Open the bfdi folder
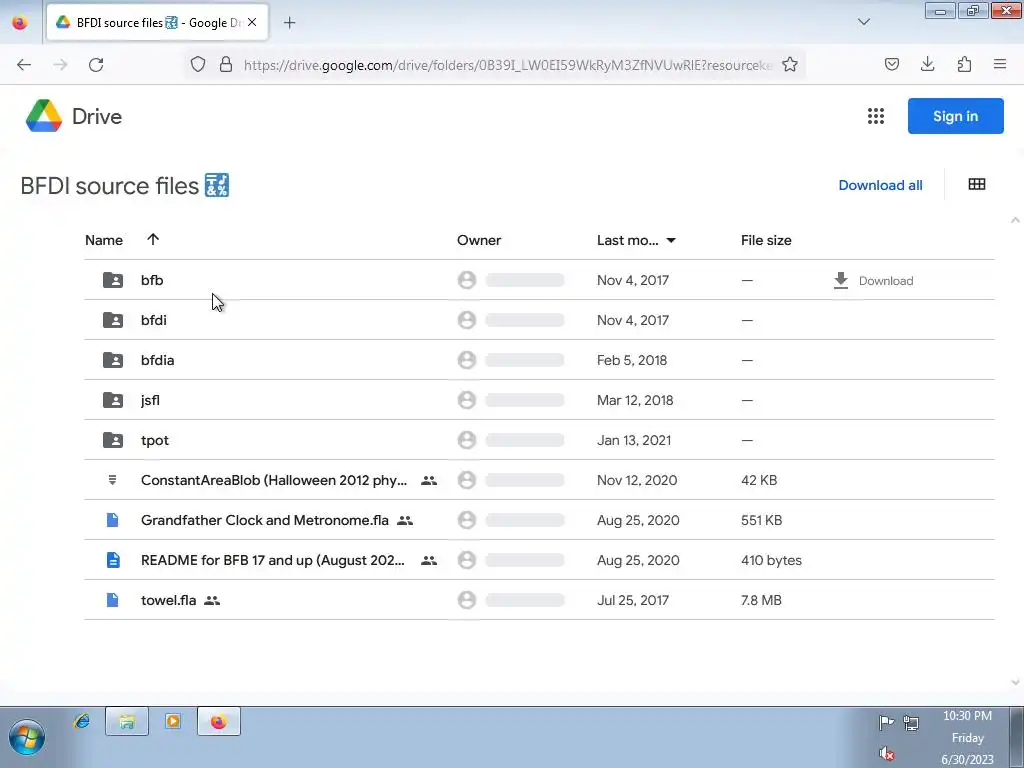Screen dimensions: 1024x768 click(153, 320)
